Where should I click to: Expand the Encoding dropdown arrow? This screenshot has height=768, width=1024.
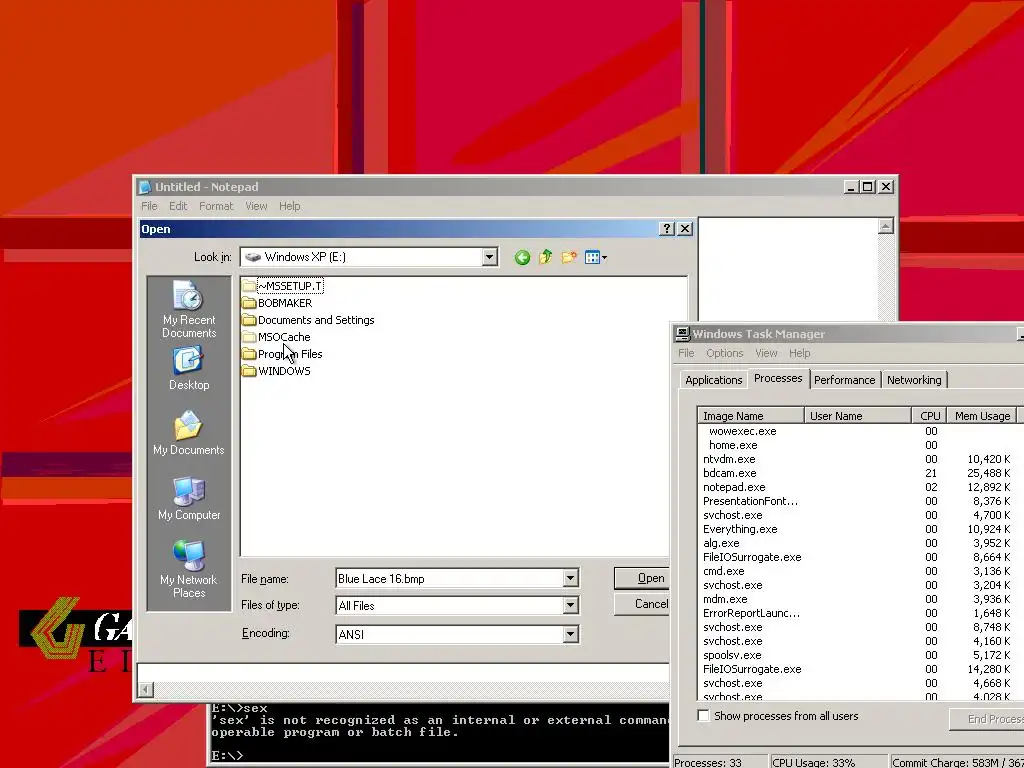(570, 634)
